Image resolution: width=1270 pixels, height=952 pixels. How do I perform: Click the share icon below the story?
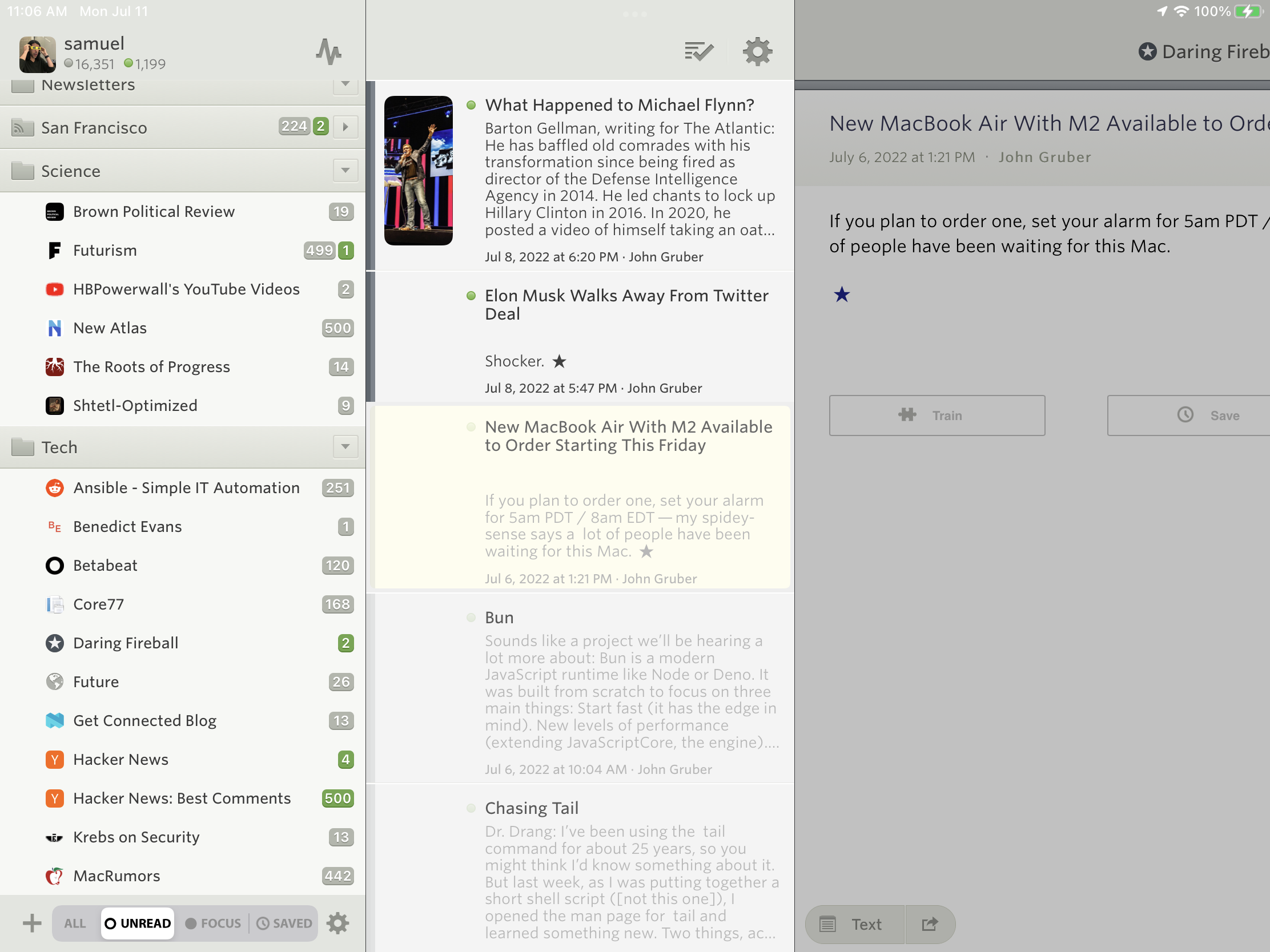click(x=929, y=924)
